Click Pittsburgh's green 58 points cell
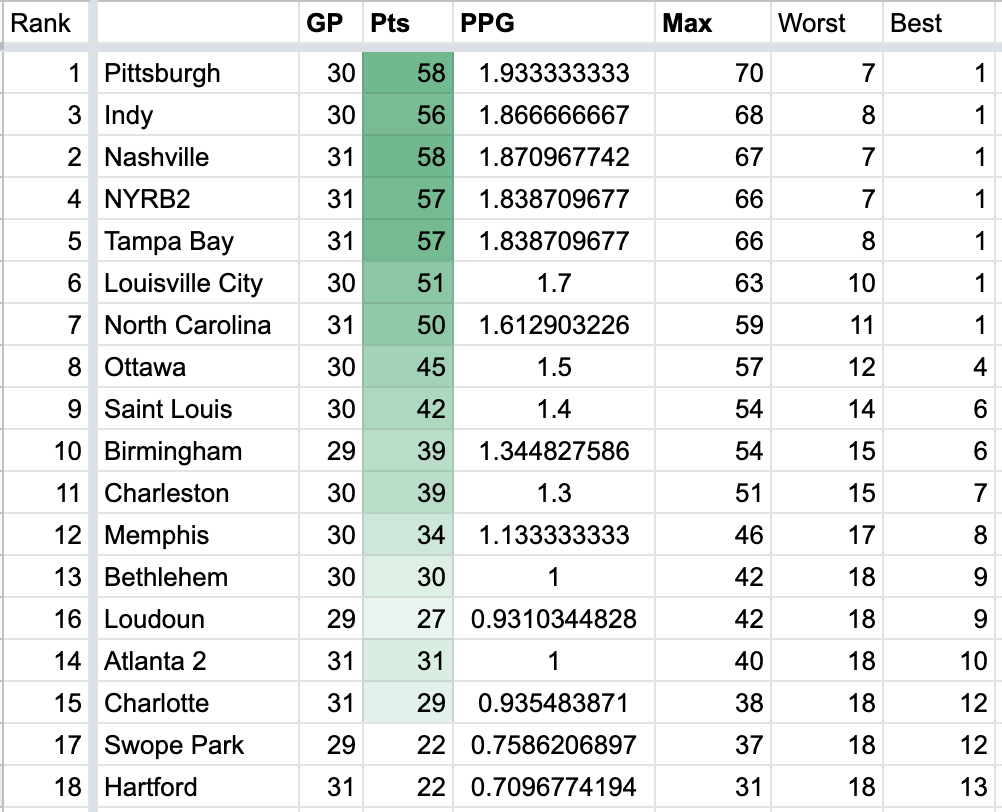The width and height of the screenshot is (1002, 812). 408,73
